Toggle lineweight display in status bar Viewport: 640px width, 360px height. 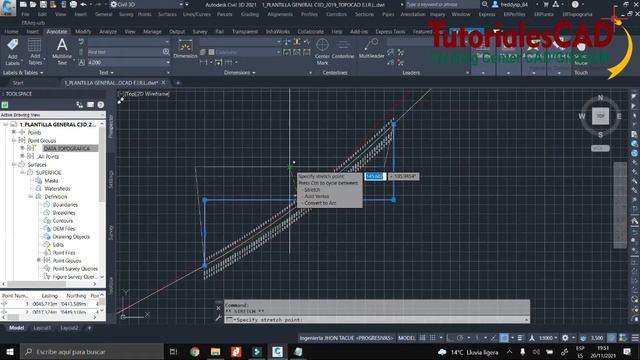click(520, 338)
